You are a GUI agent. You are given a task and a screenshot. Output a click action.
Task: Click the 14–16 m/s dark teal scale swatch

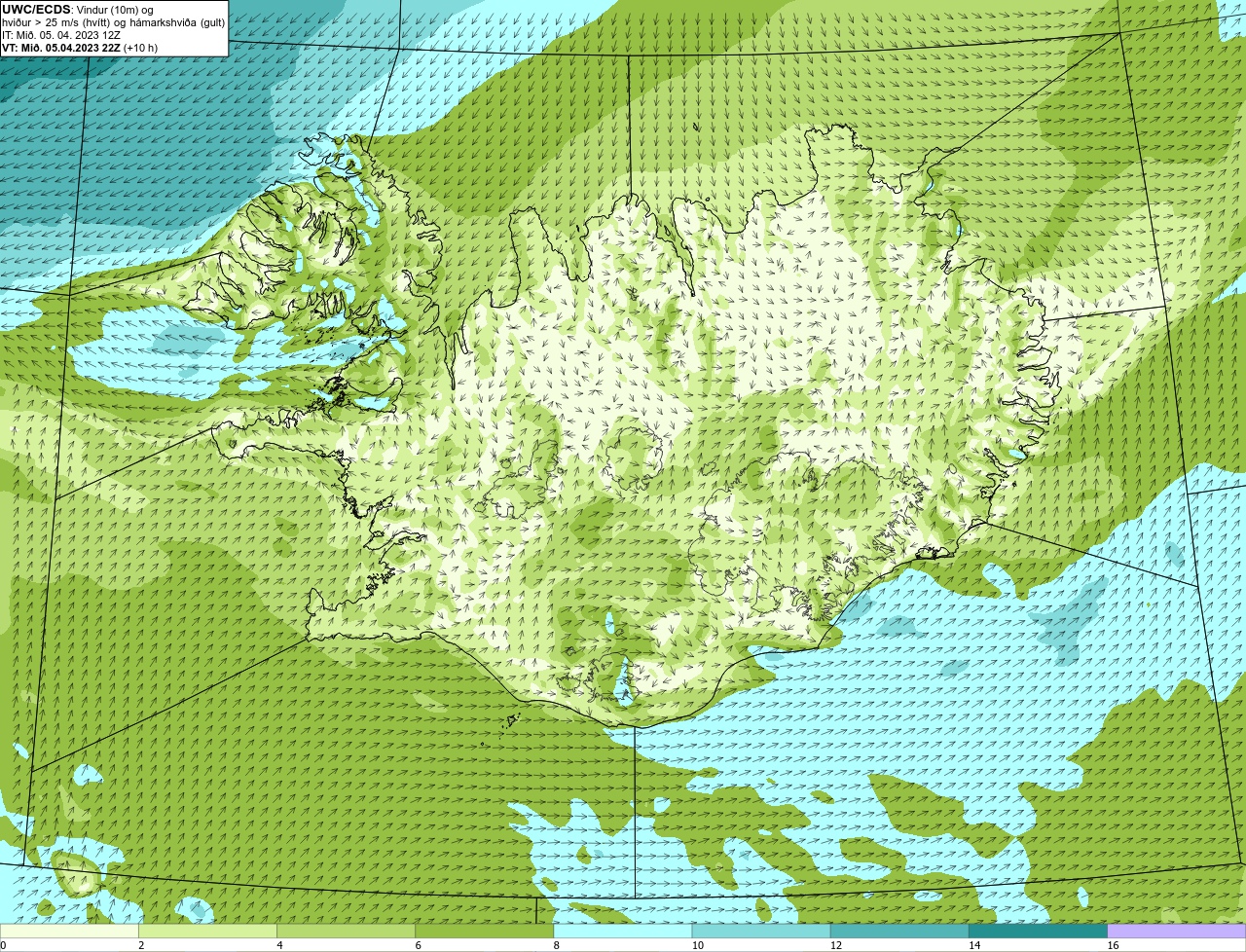point(1039,932)
